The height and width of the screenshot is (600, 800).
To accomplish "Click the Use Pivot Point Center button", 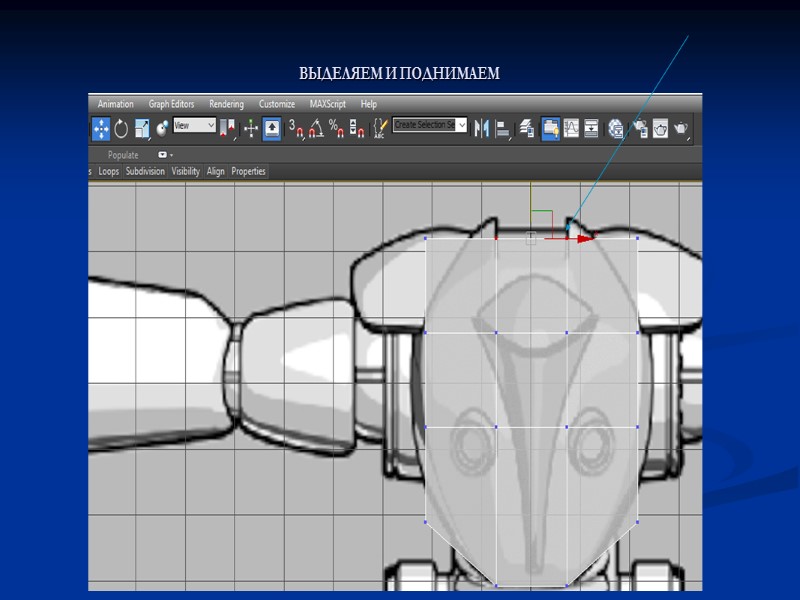I will click(227, 129).
